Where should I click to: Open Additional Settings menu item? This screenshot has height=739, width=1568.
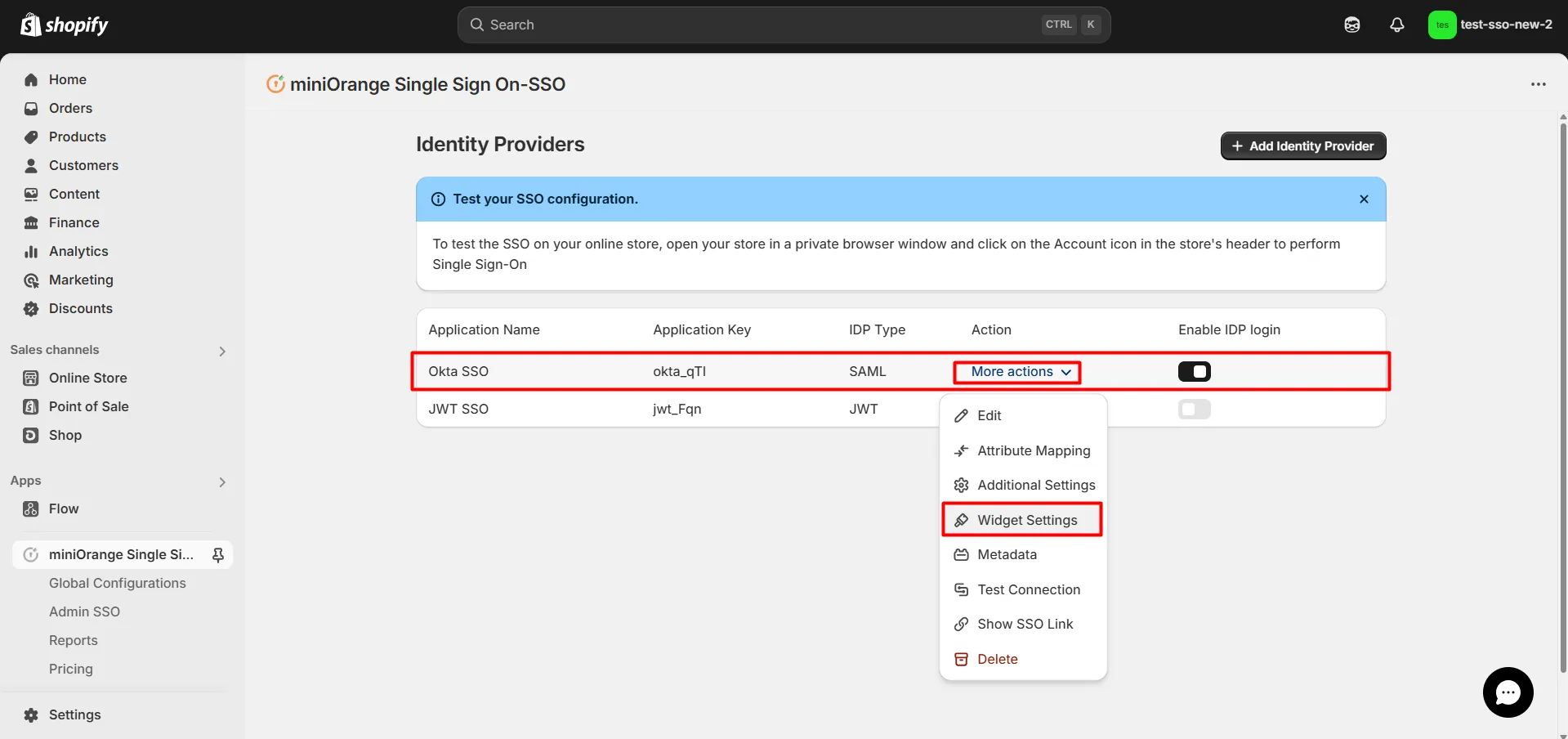(x=1023, y=485)
